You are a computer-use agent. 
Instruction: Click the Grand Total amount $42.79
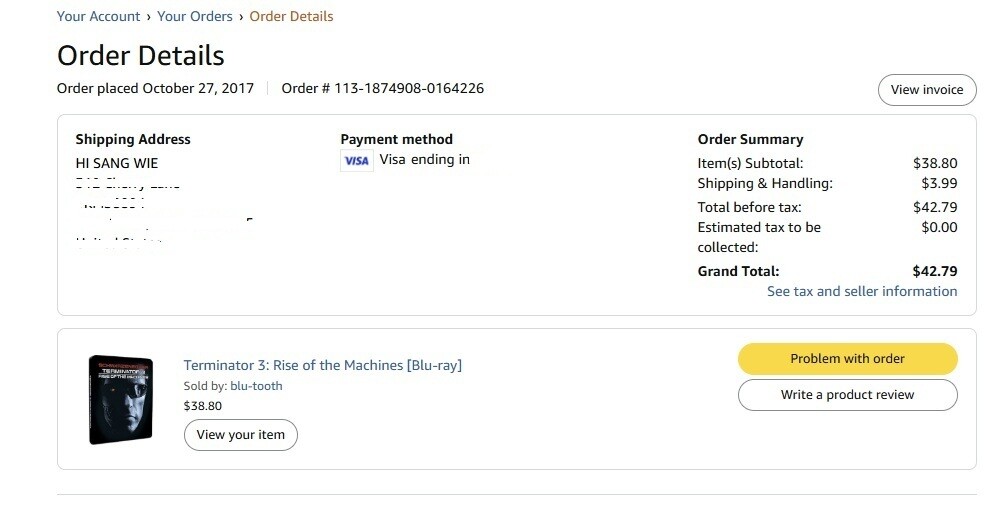click(934, 271)
